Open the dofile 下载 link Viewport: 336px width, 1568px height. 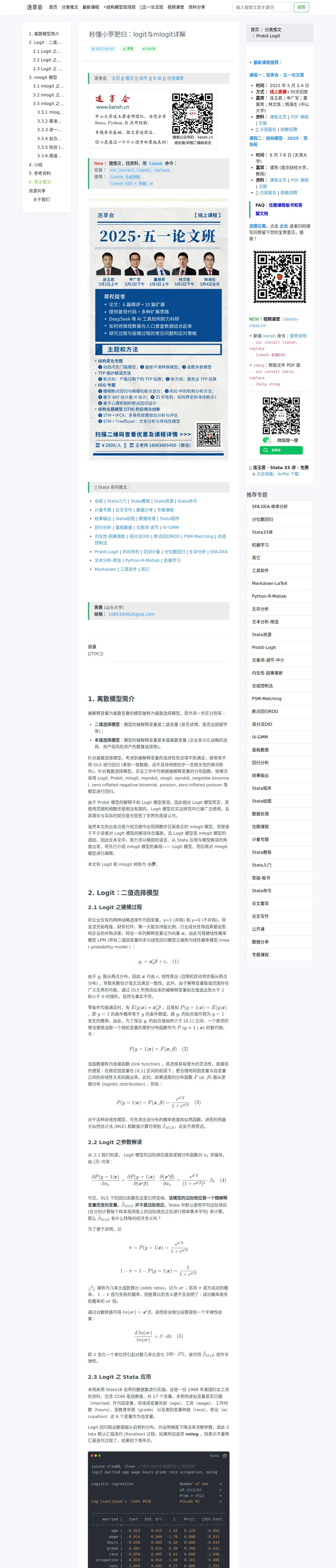pyautogui.click(x=288, y=474)
